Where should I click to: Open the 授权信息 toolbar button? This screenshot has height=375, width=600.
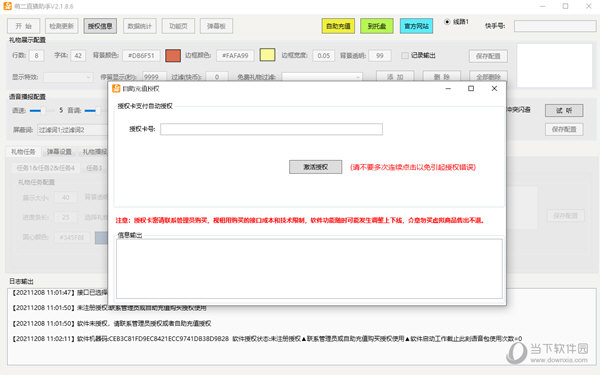click(100, 26)
